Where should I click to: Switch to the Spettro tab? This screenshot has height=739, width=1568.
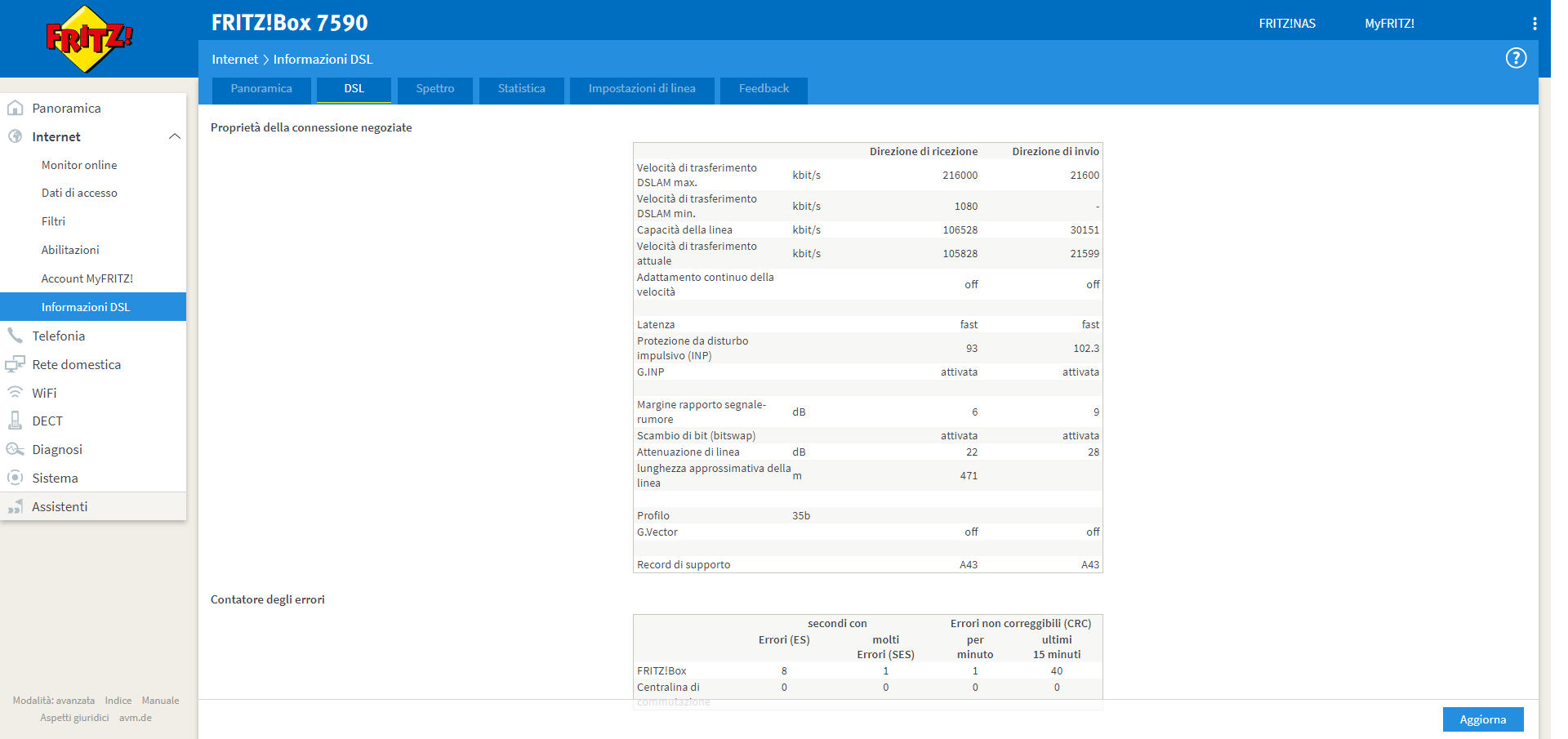[434, 89]
